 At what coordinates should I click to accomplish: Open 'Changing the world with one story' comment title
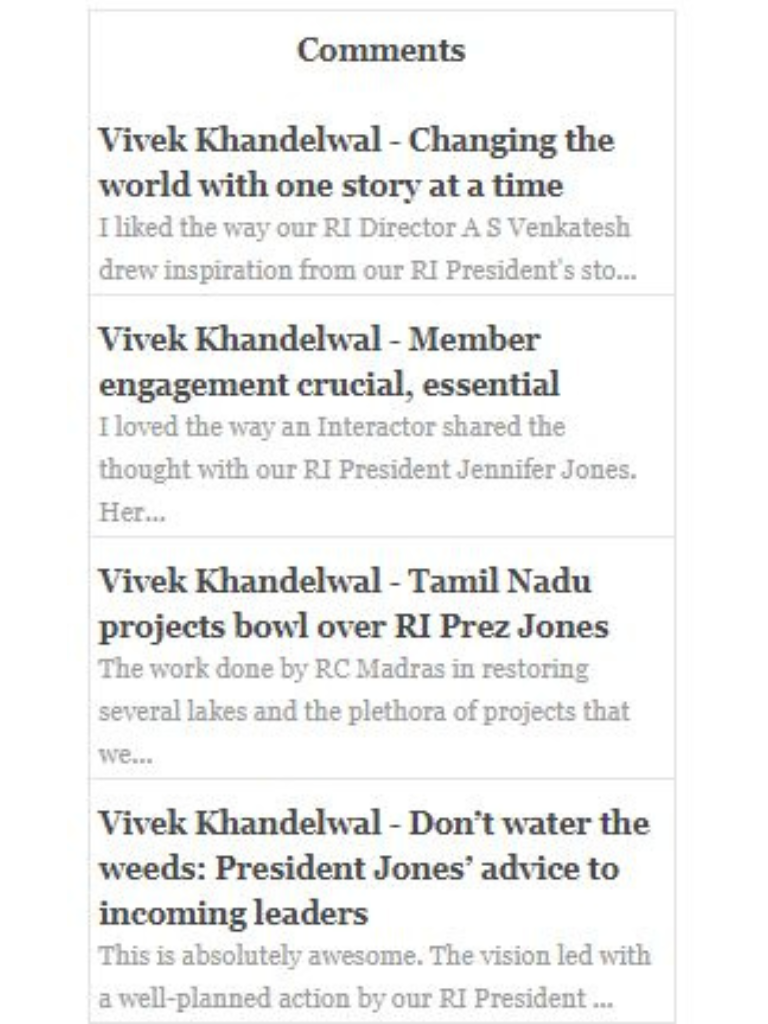click(x=357, y=163)
